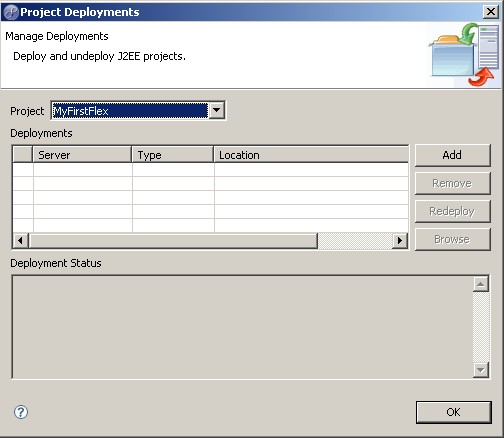Click the horizontal scrollbar thumb in deployments table
504x438 pixels.
(x=173, y=240)
